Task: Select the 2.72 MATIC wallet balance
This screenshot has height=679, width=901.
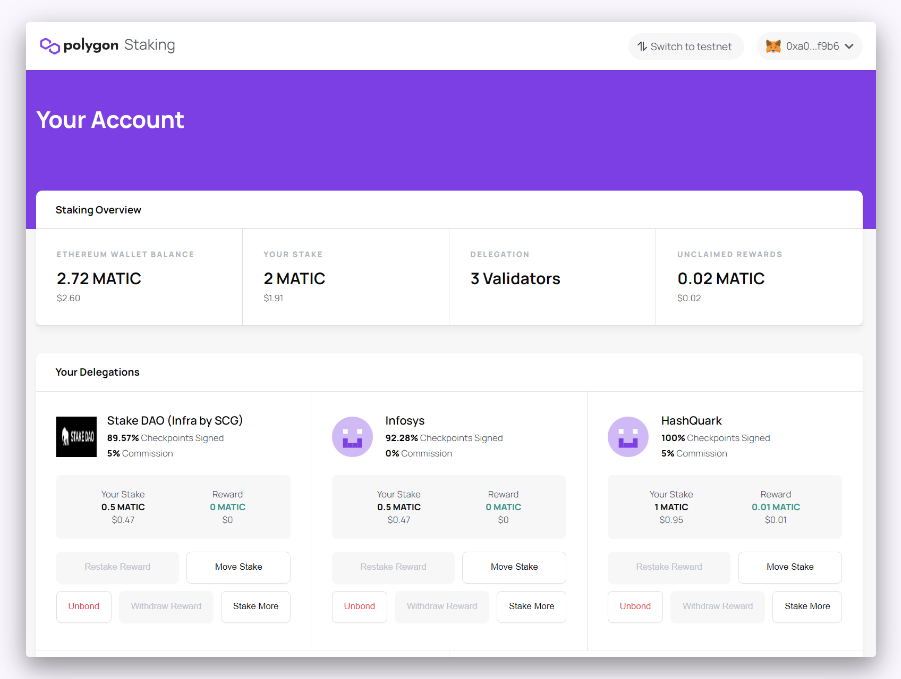Action: click(99, 279)
